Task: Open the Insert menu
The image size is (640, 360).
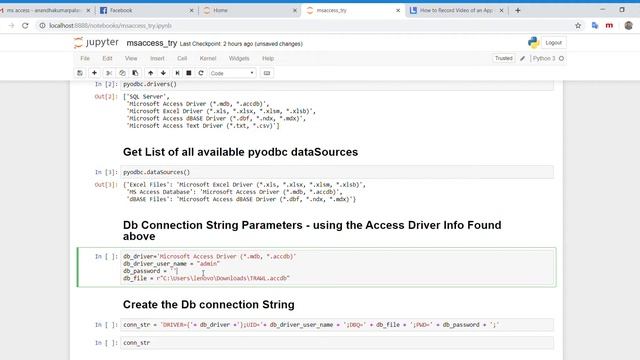Action: 157,58
